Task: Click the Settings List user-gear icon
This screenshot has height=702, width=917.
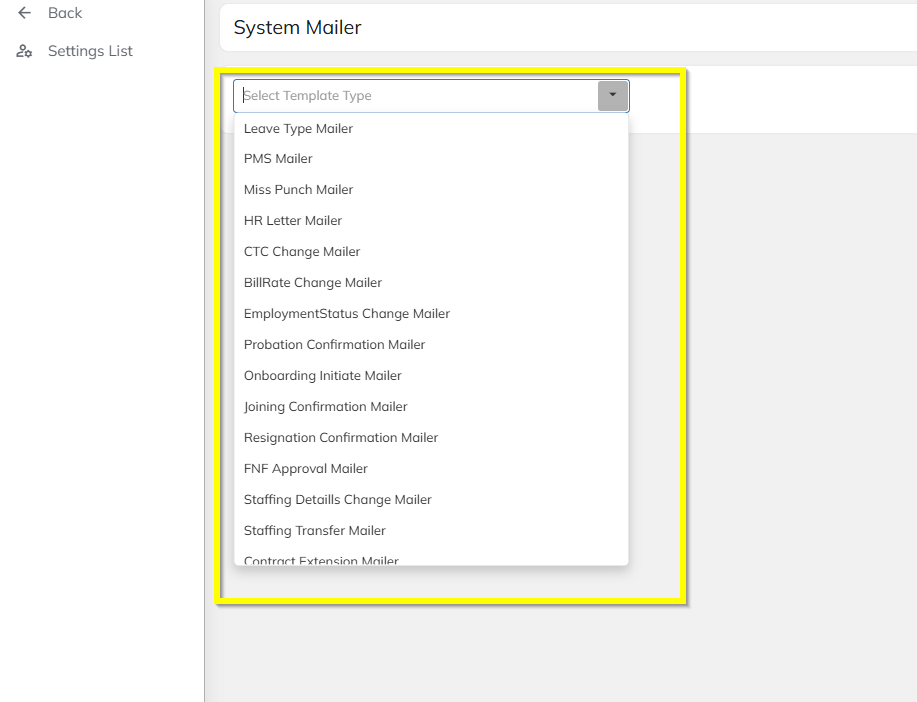Action: click(x=24, y=51)
